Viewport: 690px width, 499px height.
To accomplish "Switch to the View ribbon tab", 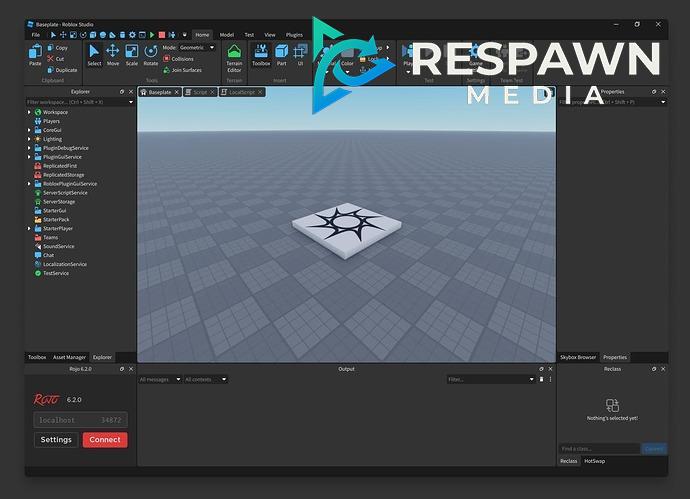I will tap(270, 35).
